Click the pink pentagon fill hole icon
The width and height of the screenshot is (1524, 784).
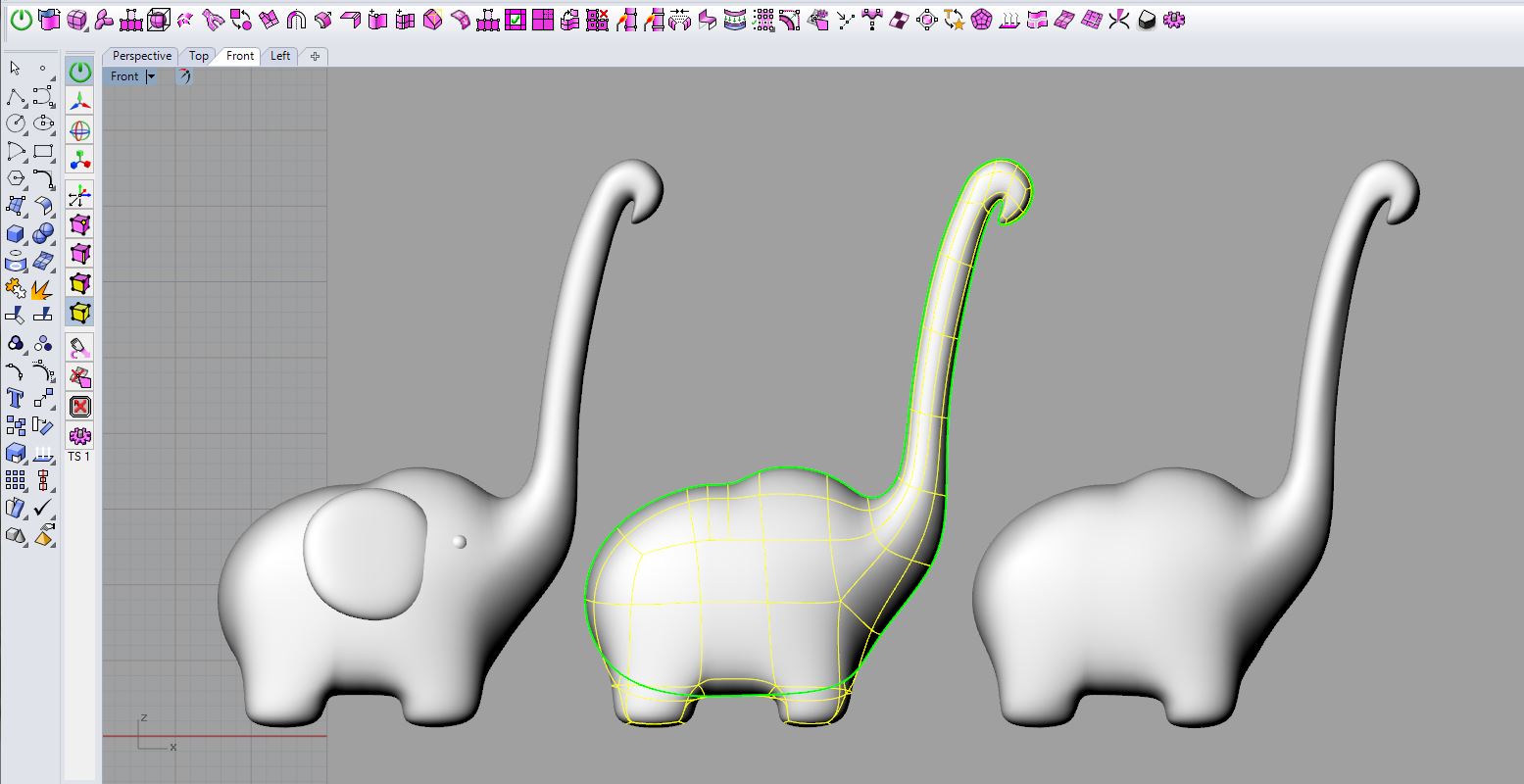[982, 20]
